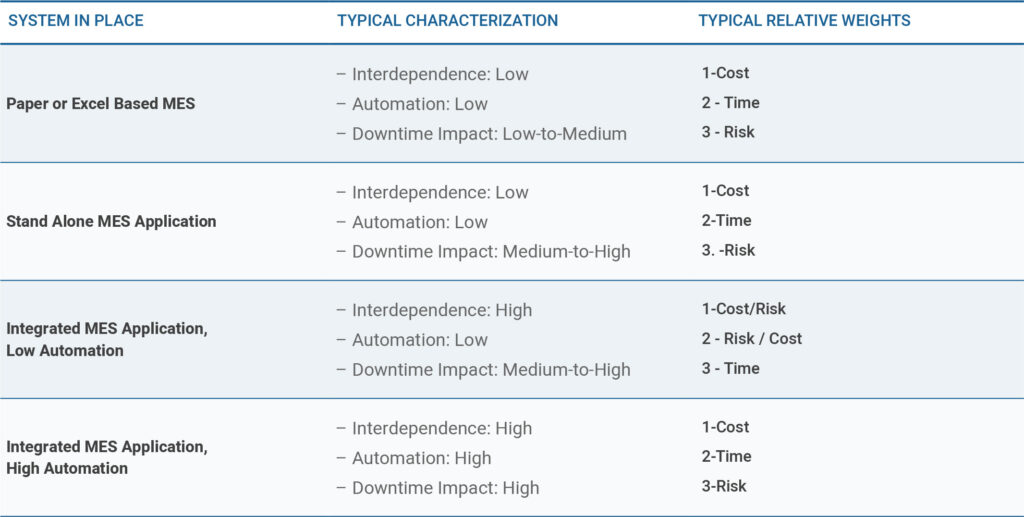Image resolution: width=1024 pixels, height=517 pixels.
Task: Click the TYPICAL CHARACTERIZATION column header
Action: pos(447,20)
